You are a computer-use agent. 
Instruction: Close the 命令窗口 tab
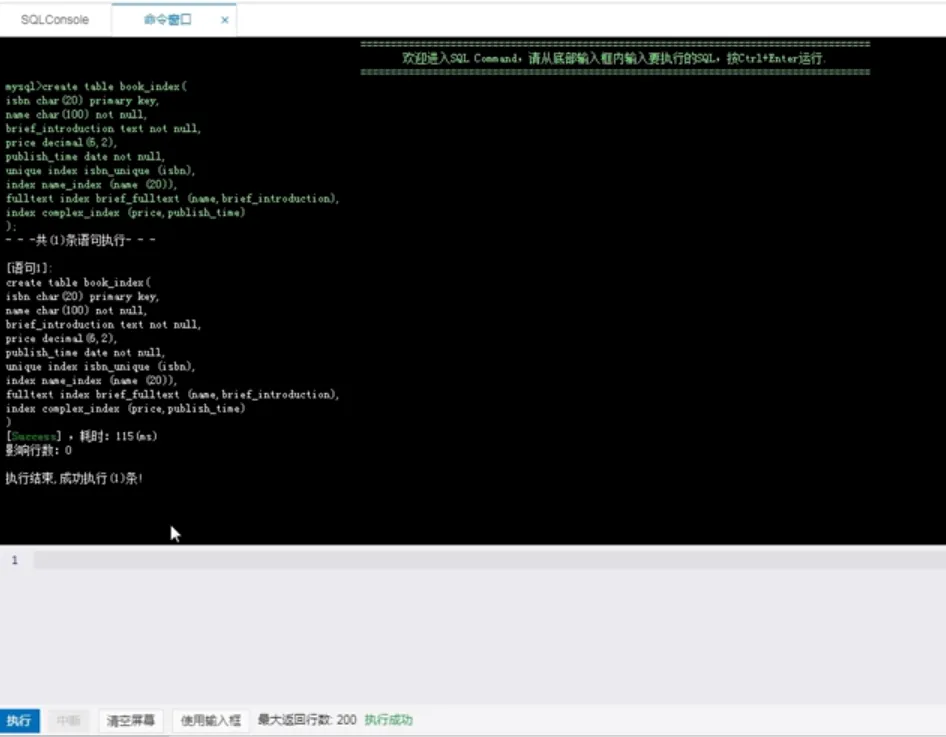(x=225, y=19)
